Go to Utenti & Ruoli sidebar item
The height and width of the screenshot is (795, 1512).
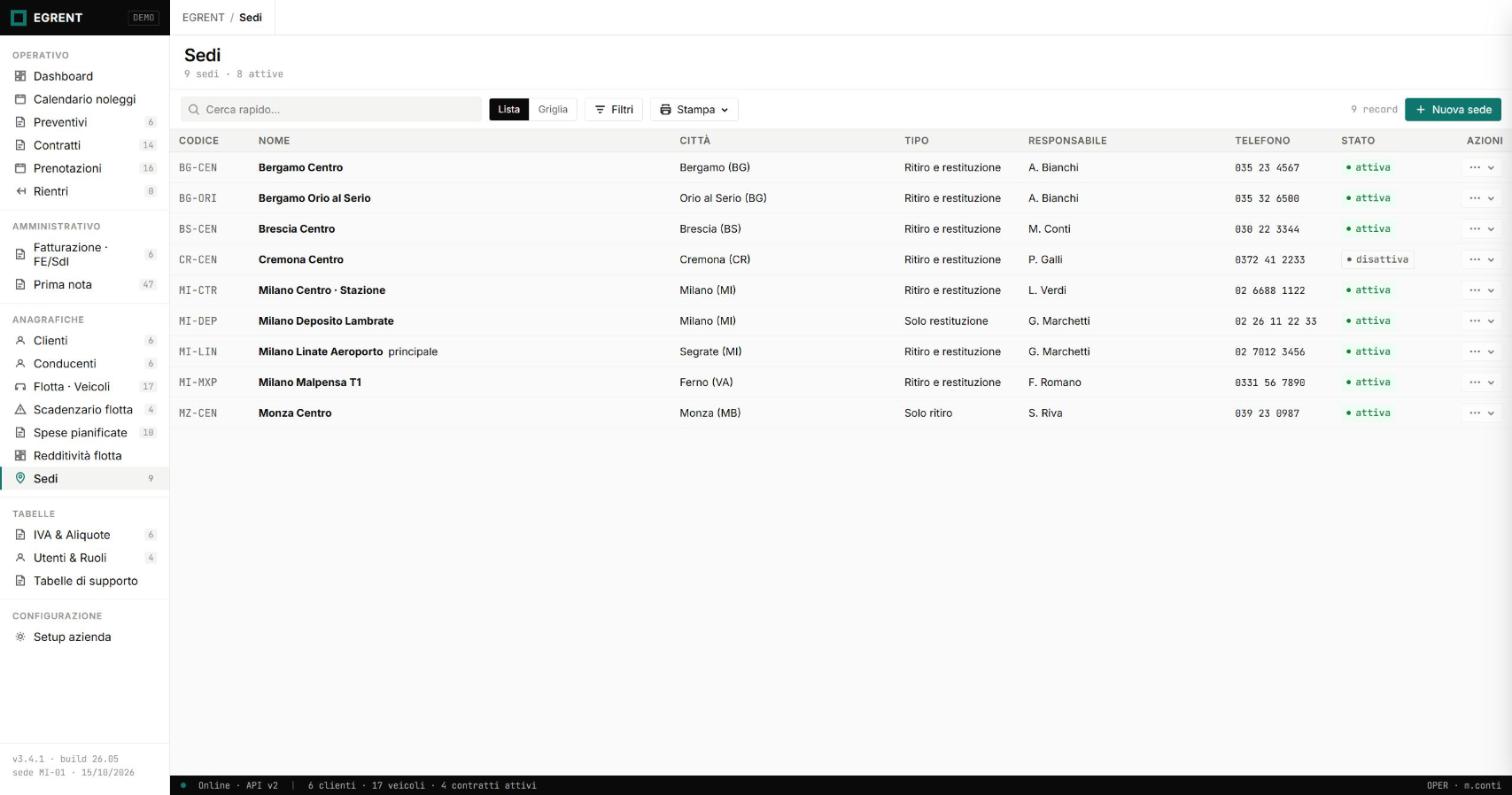coord(85,558)
